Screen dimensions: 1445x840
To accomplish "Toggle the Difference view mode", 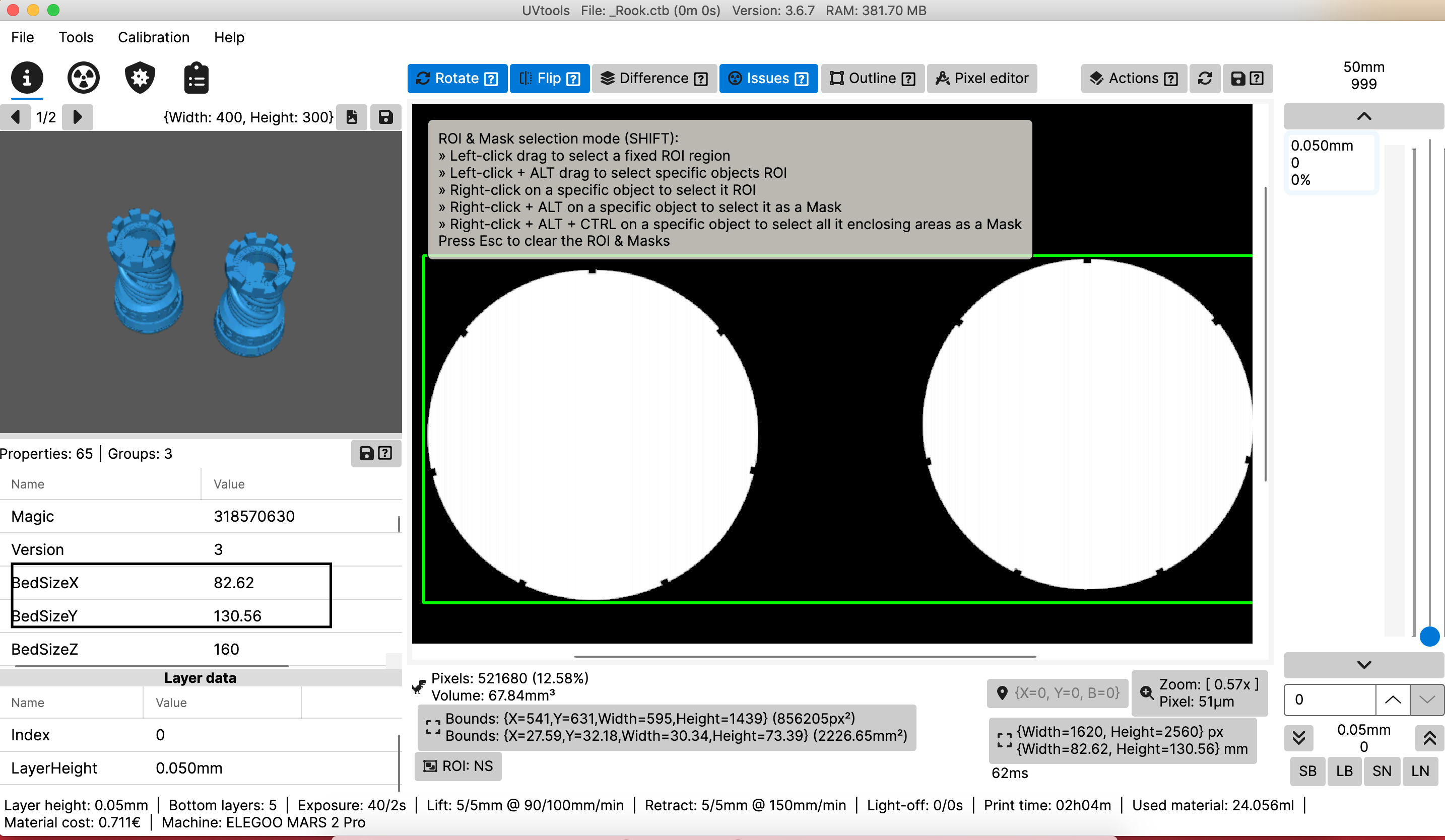I will (x=653, y=79).
